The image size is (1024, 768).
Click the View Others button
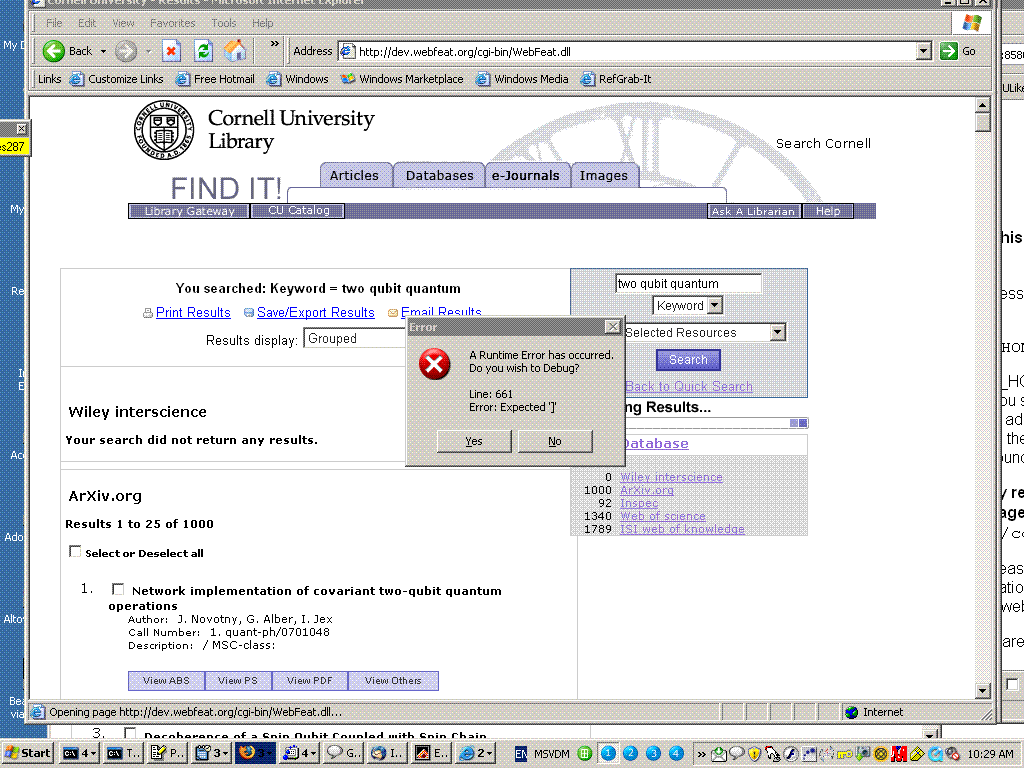[393, 680]
